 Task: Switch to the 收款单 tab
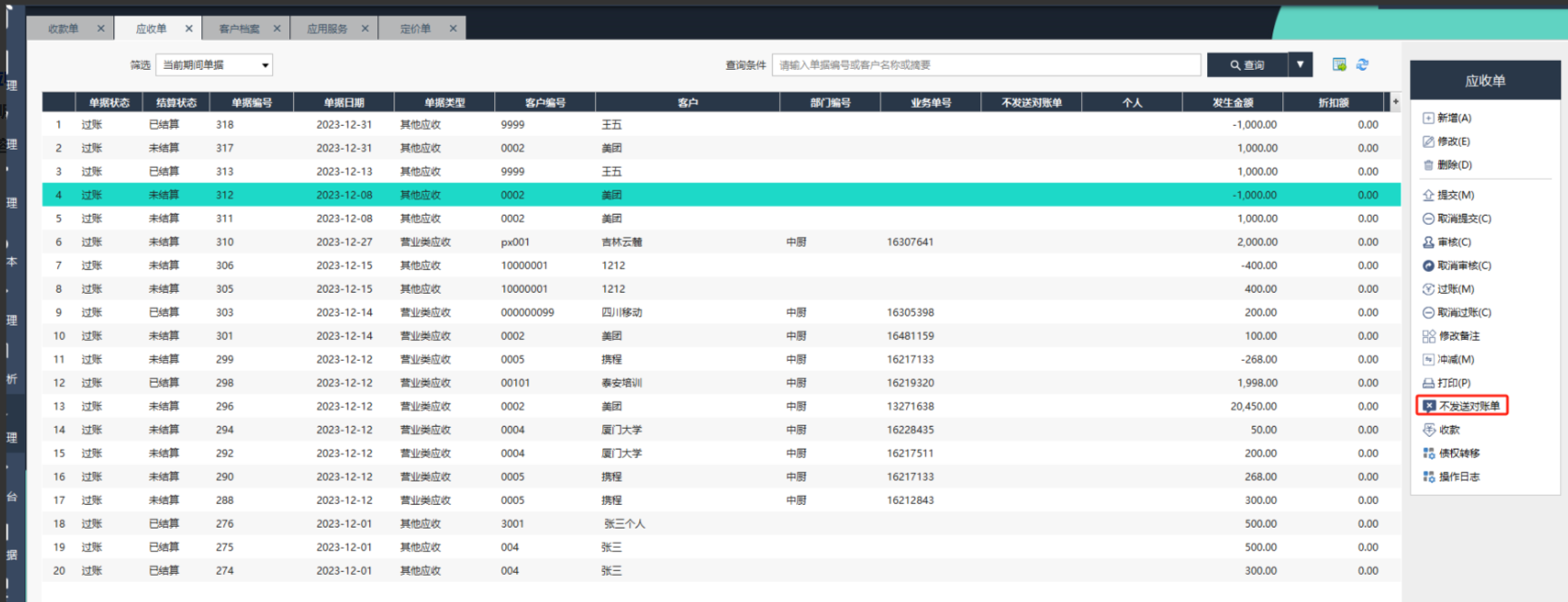63,29
